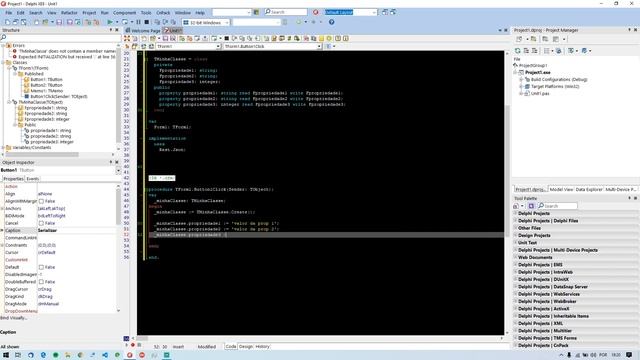This screenshot has width=640, height=360.
Task: Toggle the AlignWithMargins checkbox
Action: [41, 201]
